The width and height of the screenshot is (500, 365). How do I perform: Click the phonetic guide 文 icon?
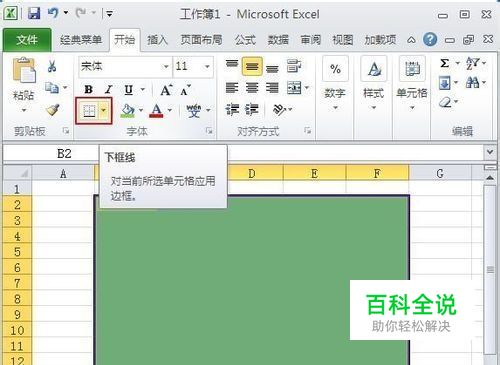[x=194, y=110]
